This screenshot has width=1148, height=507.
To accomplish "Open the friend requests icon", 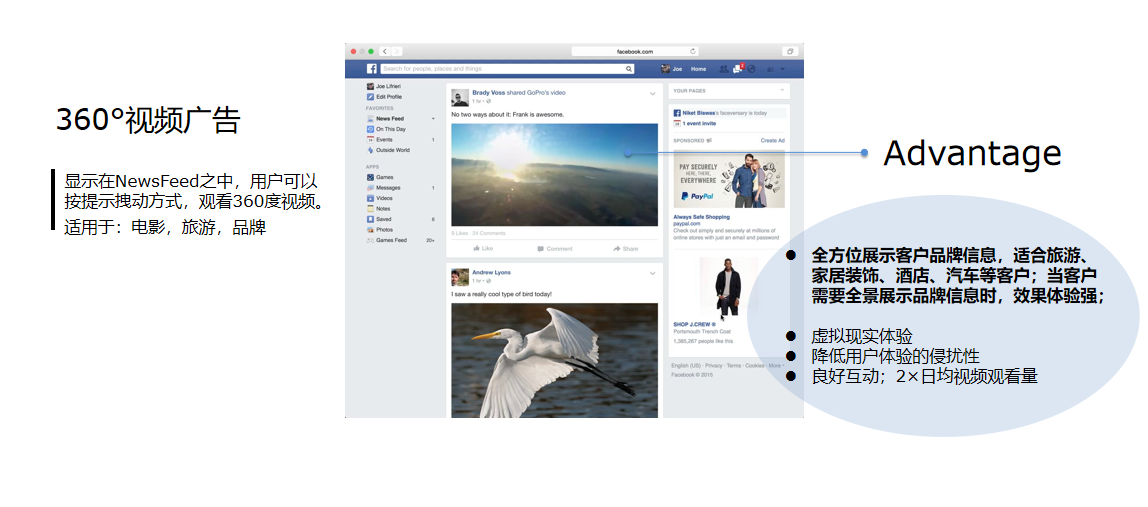I will coord(723,69).
